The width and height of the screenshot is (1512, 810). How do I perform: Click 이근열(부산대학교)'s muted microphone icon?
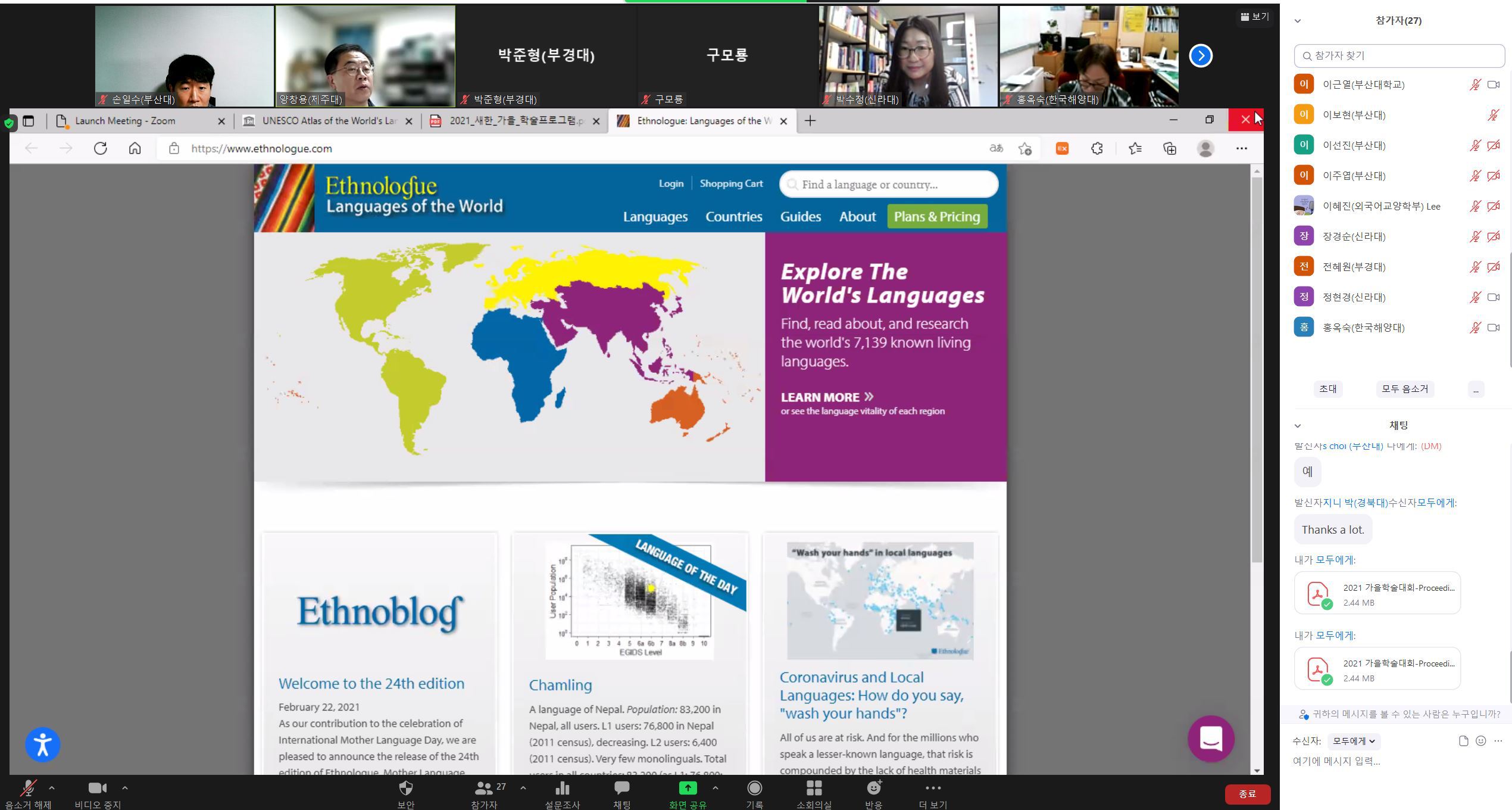pyautogui.click(x=1474, y=85)
